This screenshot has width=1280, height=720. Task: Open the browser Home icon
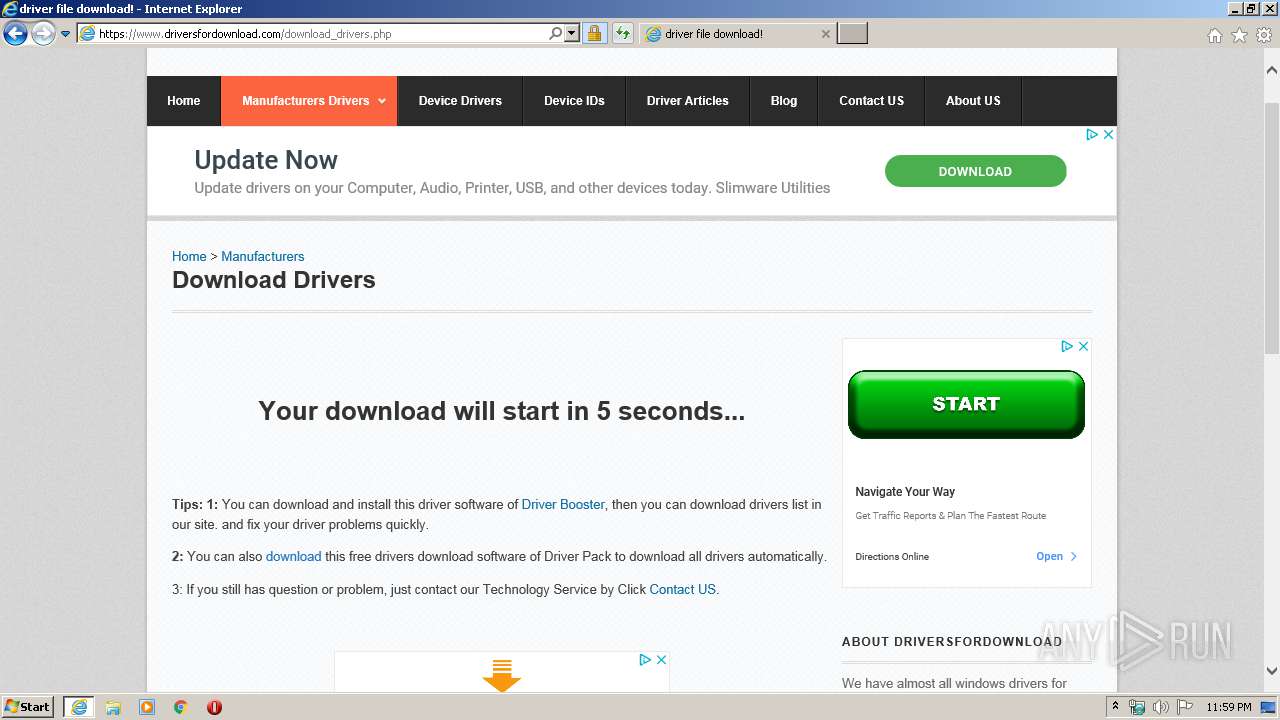click(x=1214, y=35)
